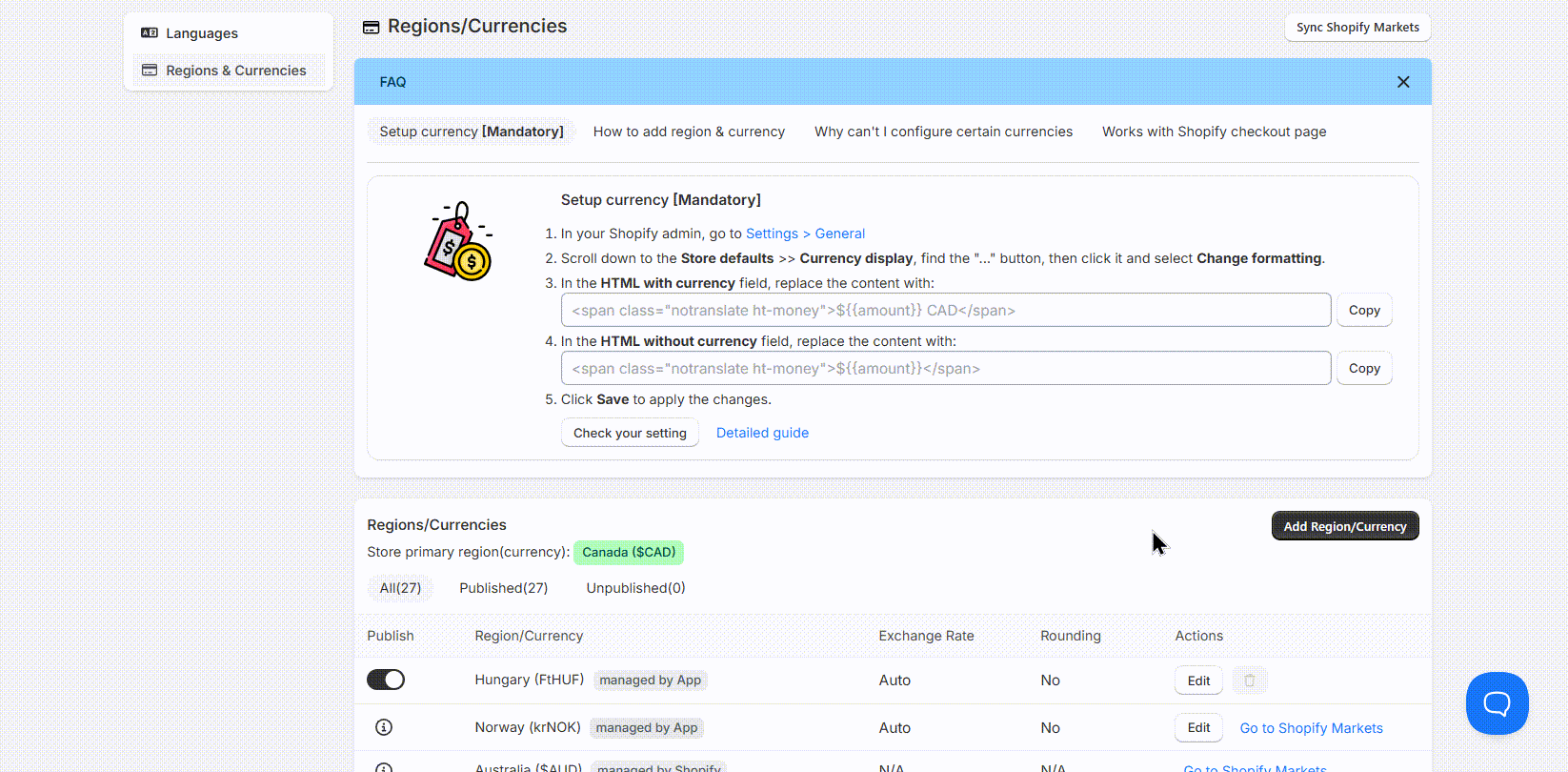
Task: Click the Auto exchange rate for Hungary
Action: click(x=895, y=681)
